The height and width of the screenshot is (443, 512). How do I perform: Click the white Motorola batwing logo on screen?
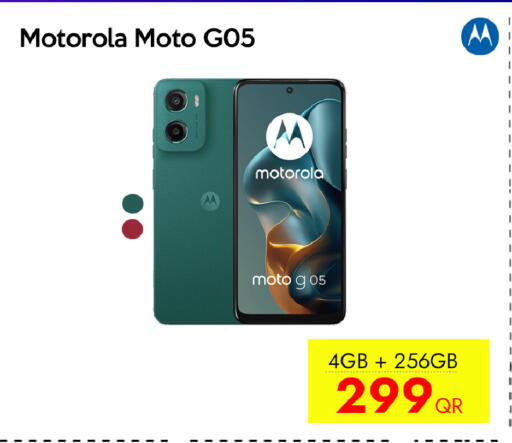pyautogui.click(x=289, y=136)
